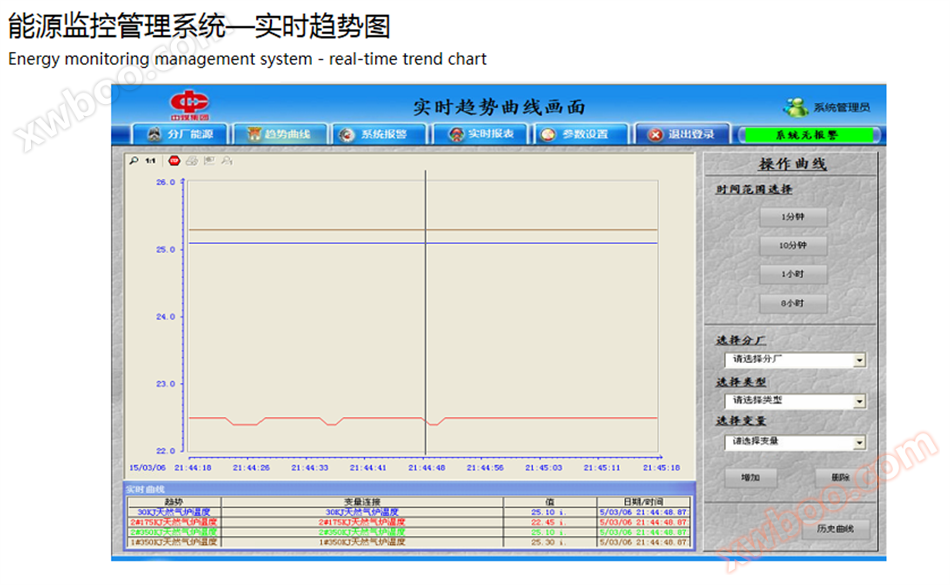950x585 pixels.
Task: Click the 请选择变量 combo box field
Action: pyautogui.click(x=795, y=442)
